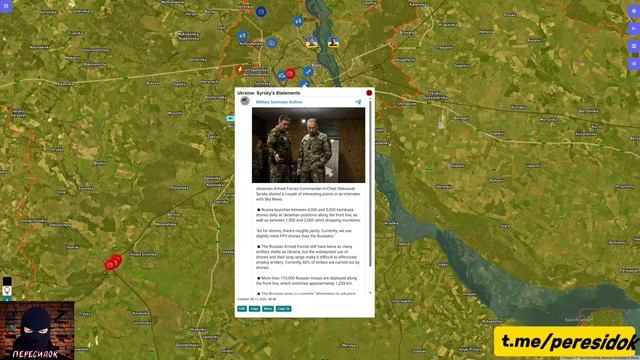Click the scroll-down arrow in popup scrollbar

[370, 293]
